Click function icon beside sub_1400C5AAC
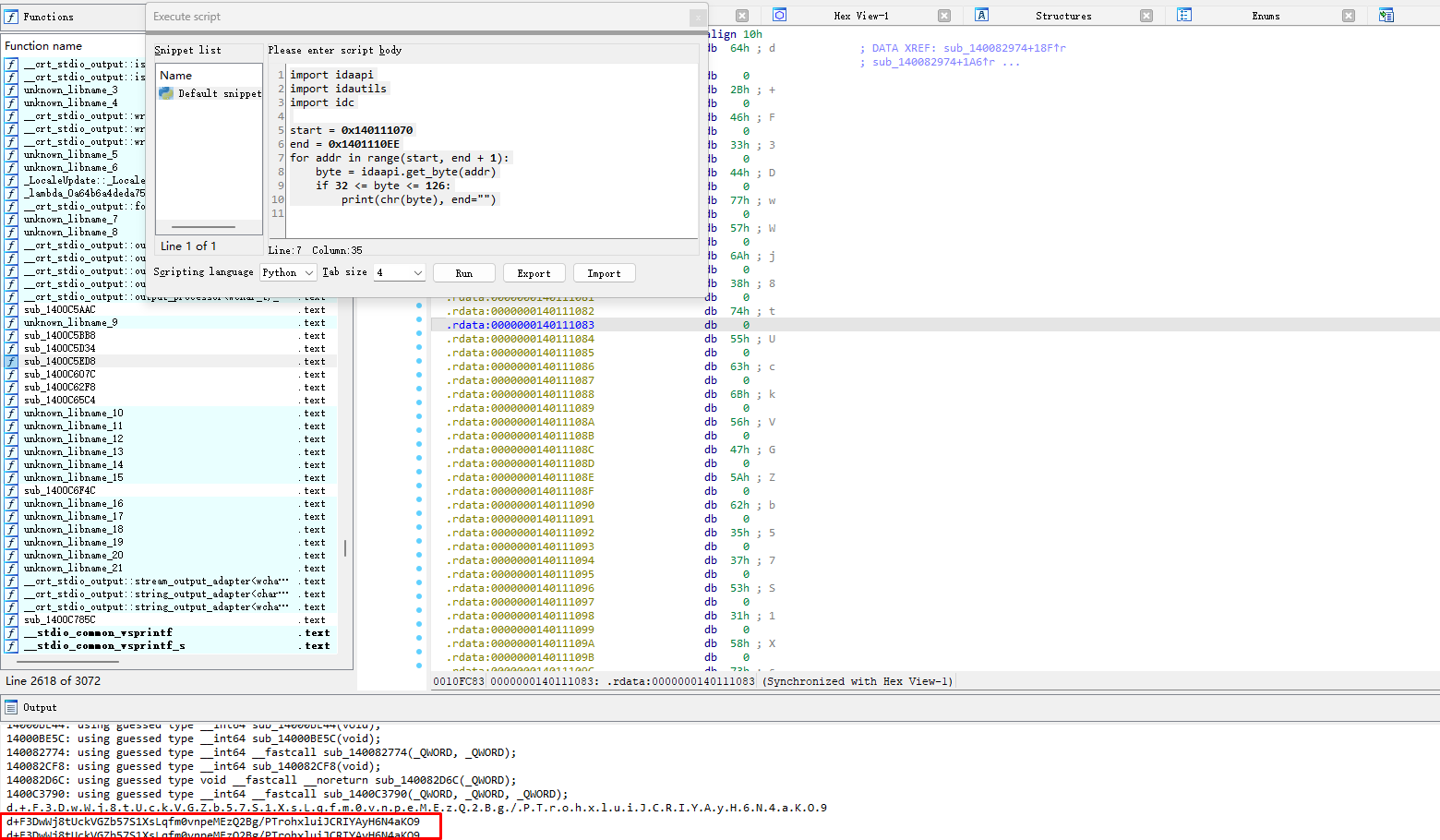Viewport: 1440px width, 840px height. click(11, 310)
